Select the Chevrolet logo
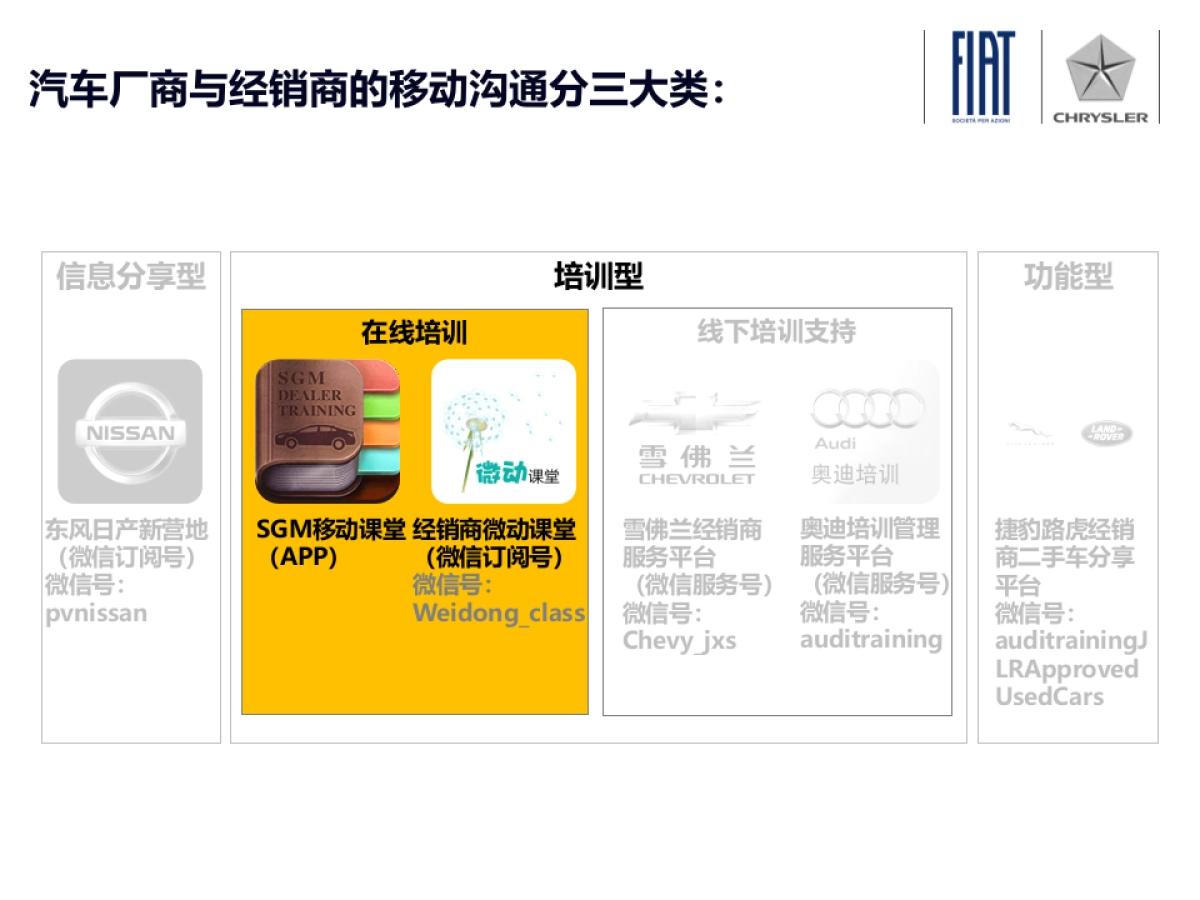The image size is (1200, 900). pos(696,410)
